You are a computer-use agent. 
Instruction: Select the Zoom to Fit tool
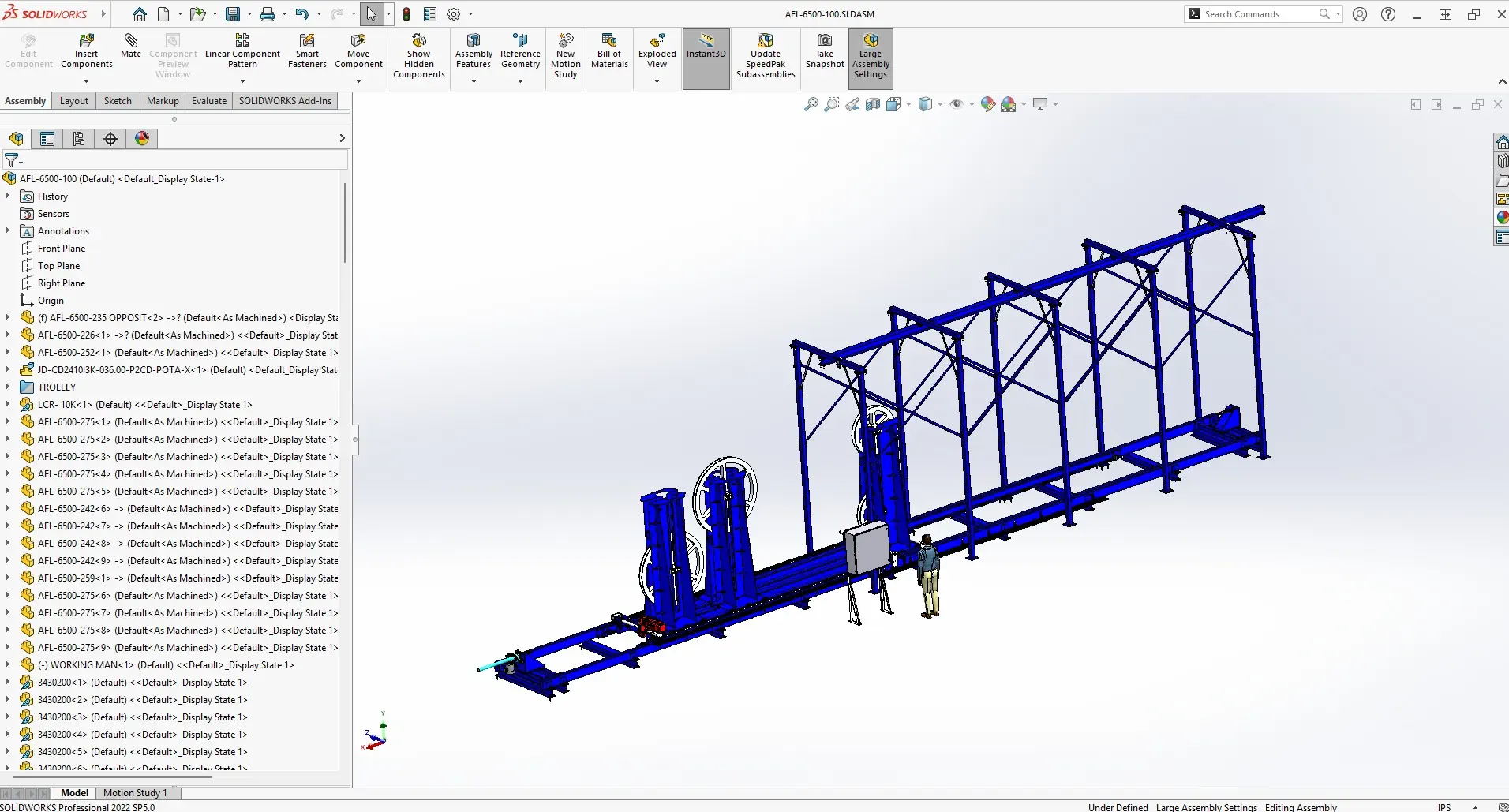tap(811, 103)
